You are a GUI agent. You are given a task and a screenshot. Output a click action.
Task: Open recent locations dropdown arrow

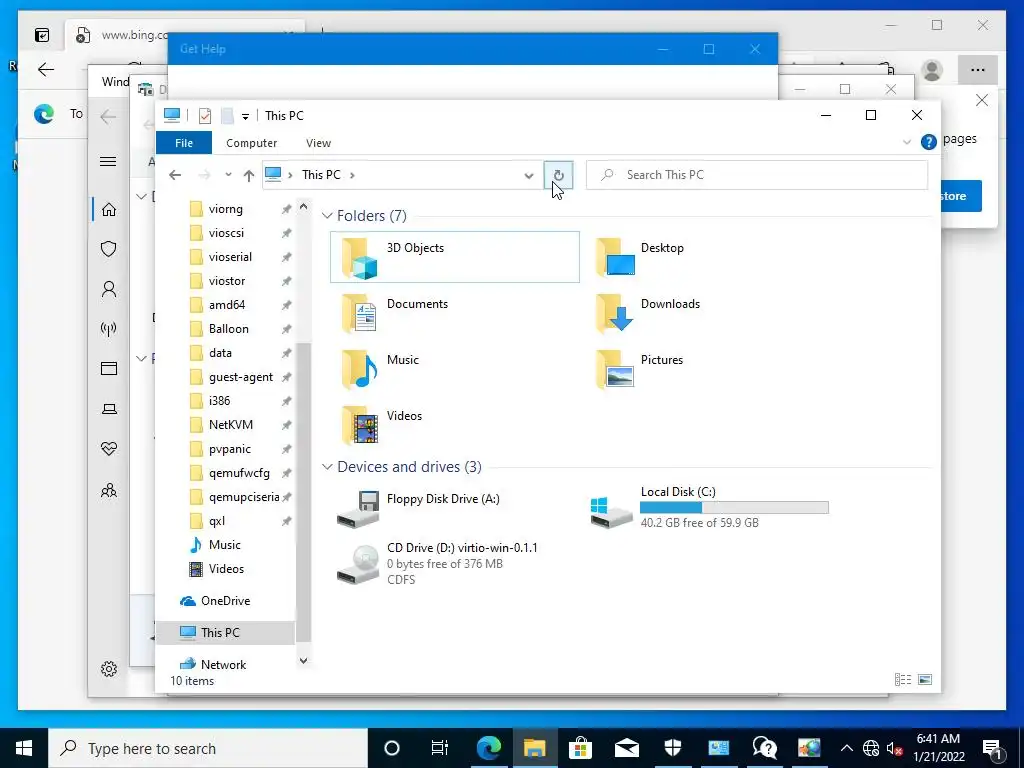228,174
